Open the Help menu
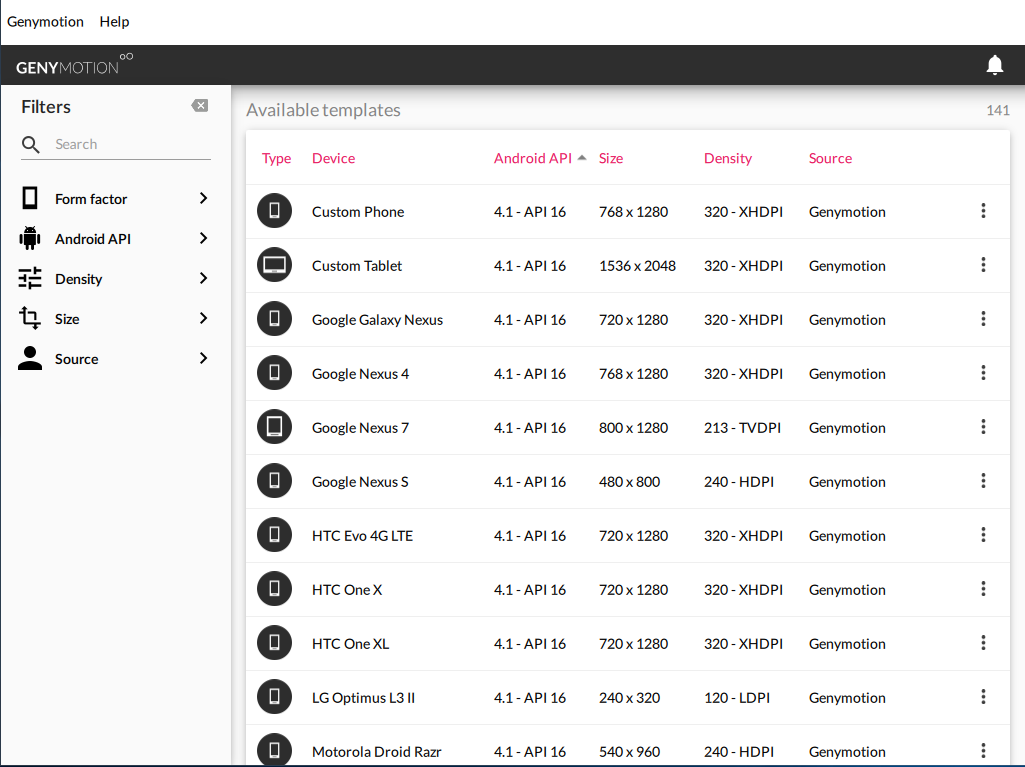This screenshot has height=767, width=1025. coord(114,22)
